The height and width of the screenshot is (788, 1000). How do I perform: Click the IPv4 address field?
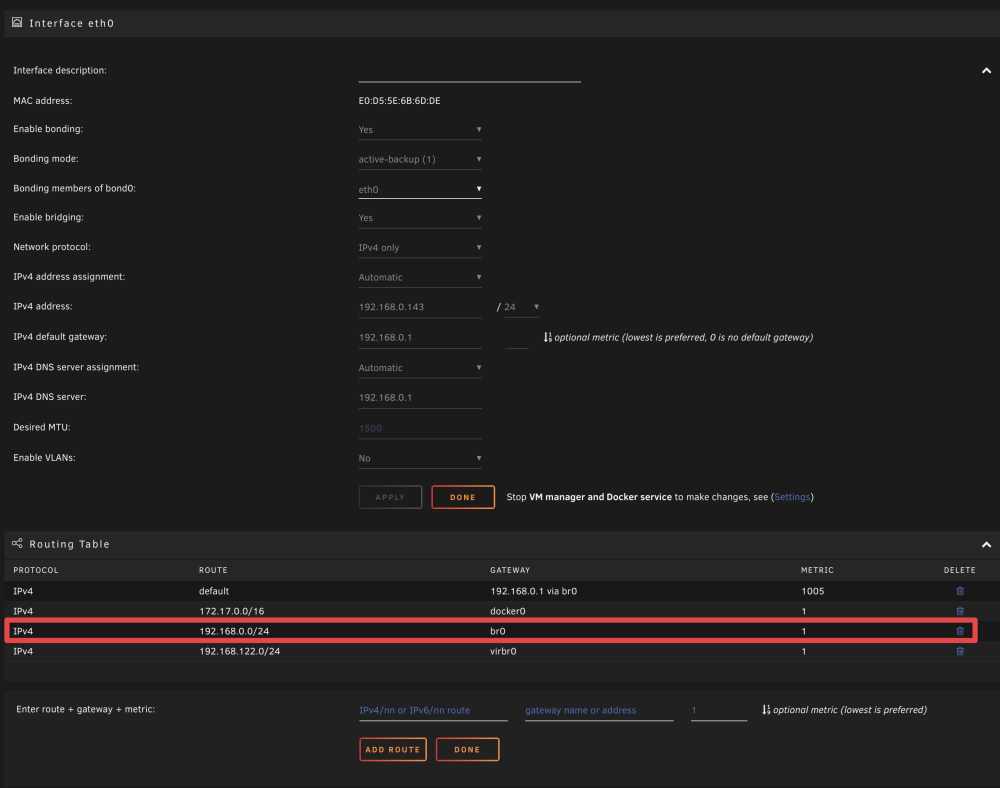click(x=420, y=307)
